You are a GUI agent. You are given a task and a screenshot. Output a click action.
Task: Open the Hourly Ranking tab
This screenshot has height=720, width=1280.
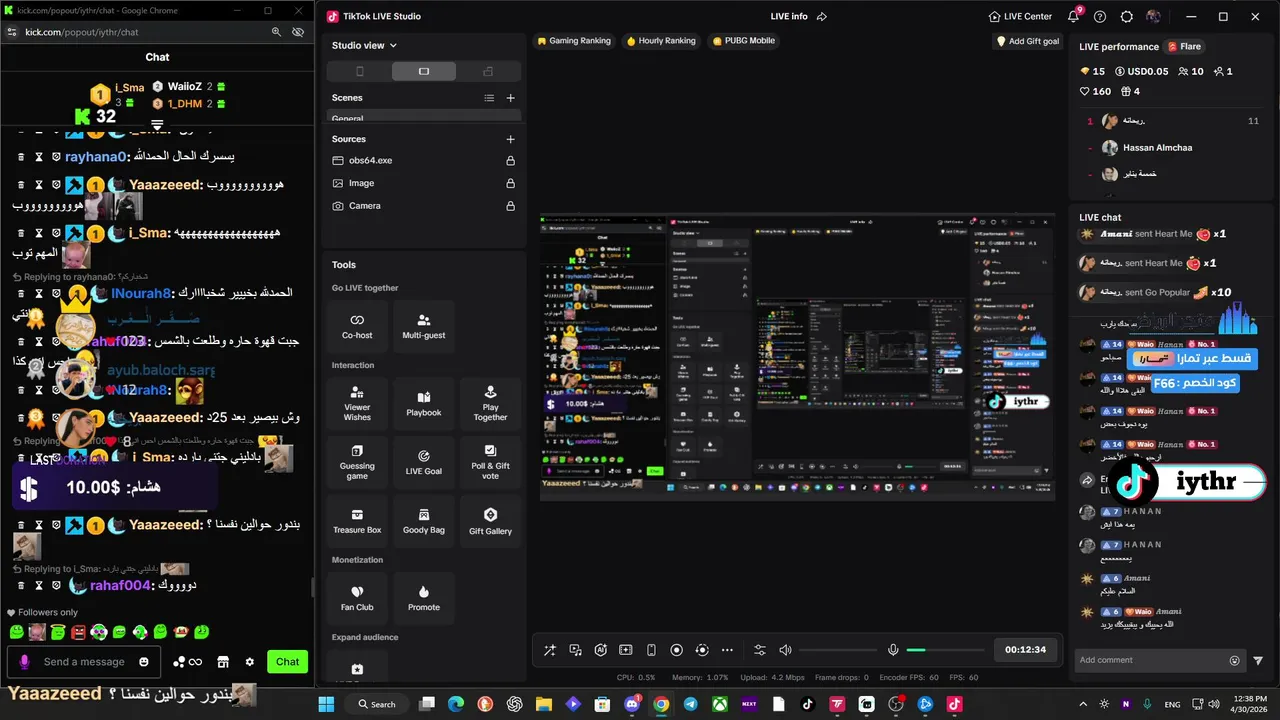661,41
